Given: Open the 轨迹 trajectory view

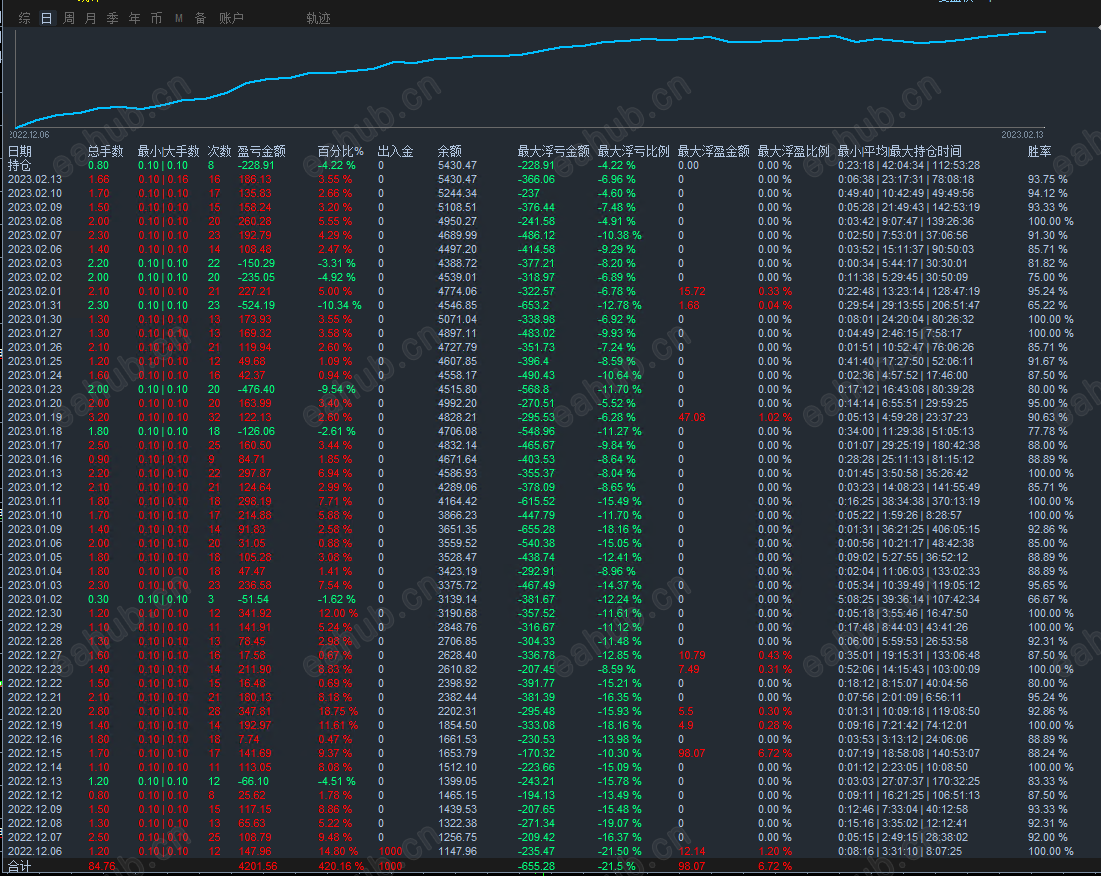Looking at the screenshot, I should pyautogui.click(x=318, y=18).
